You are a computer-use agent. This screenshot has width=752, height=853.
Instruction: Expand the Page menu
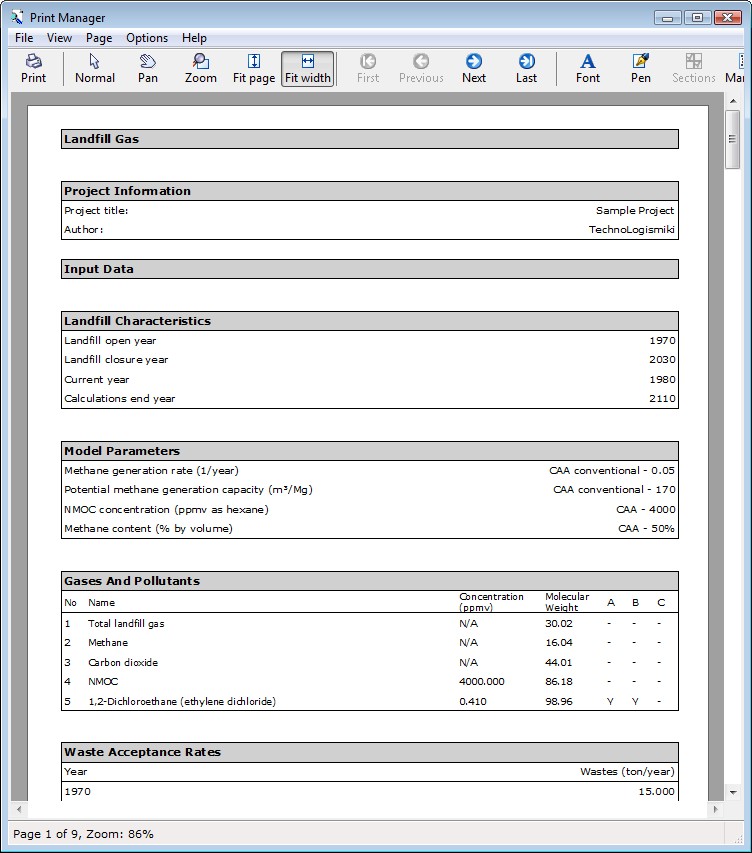pyautogui.click(x=99, y=38)
